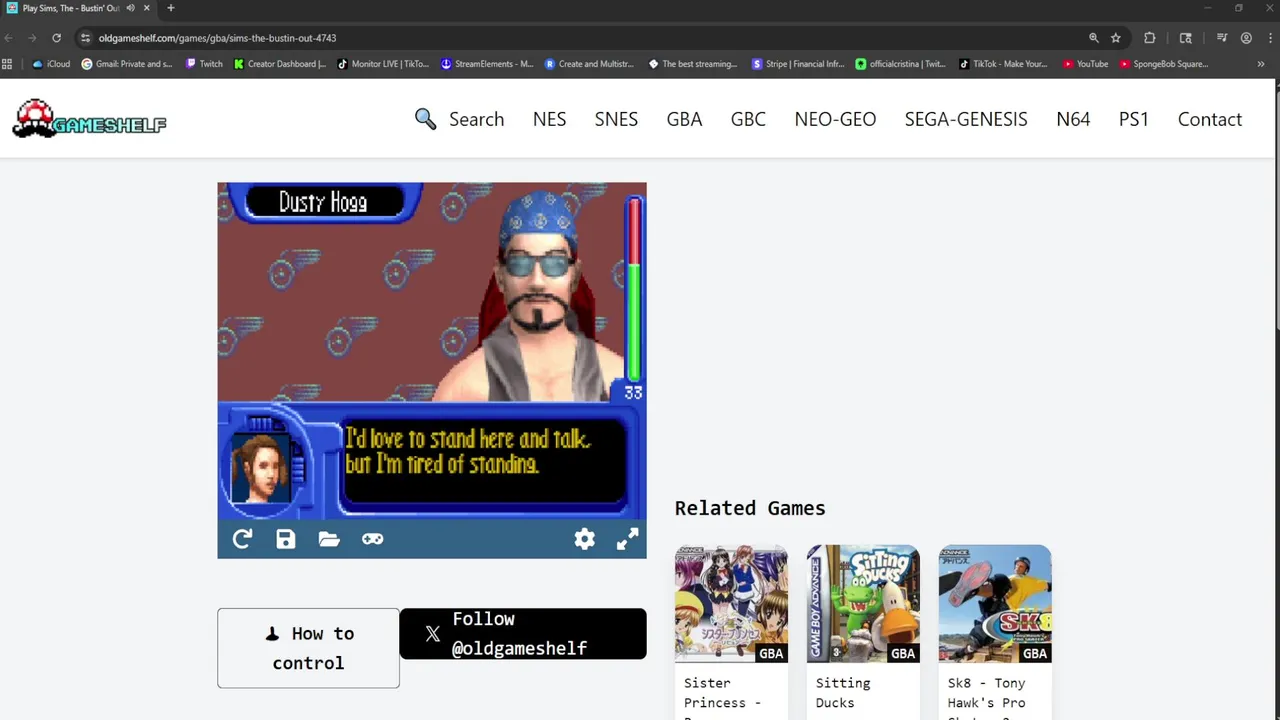
Task: Click the page vertical scrollbar
Action: 1276,210
